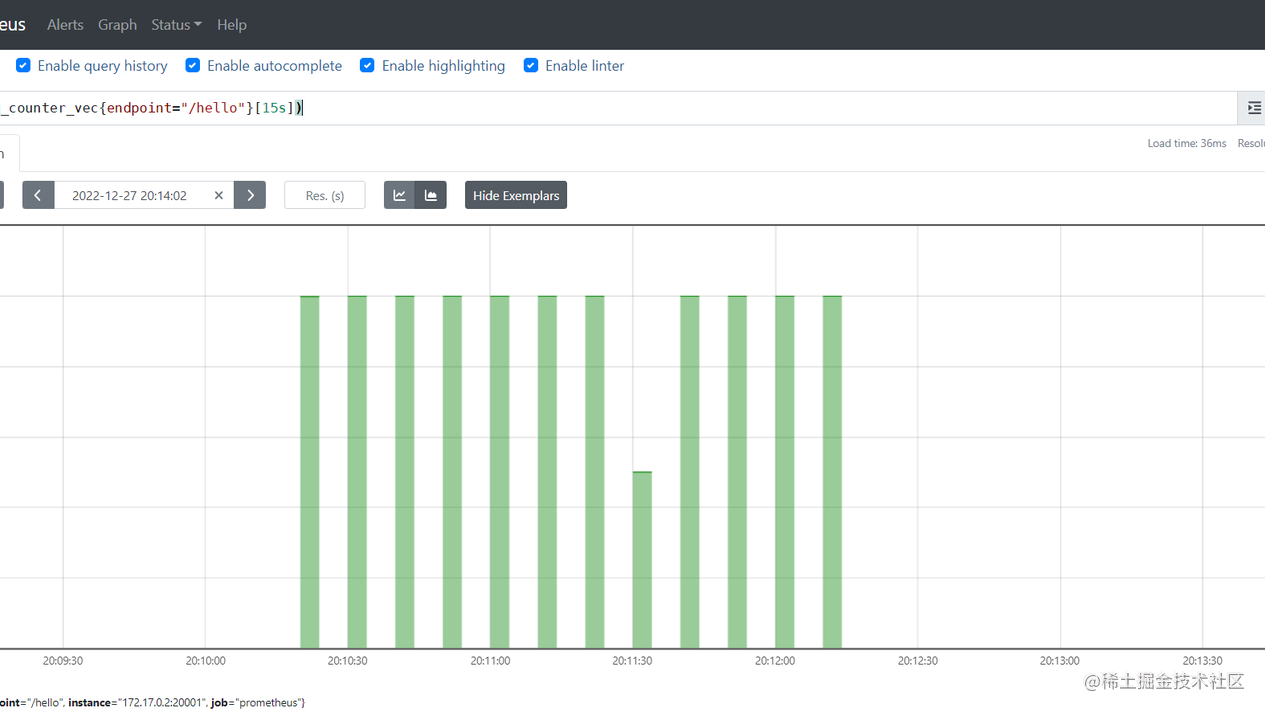
Task: Select the line graph display icon
Action: pyautogui.click(x=399, y=194)
